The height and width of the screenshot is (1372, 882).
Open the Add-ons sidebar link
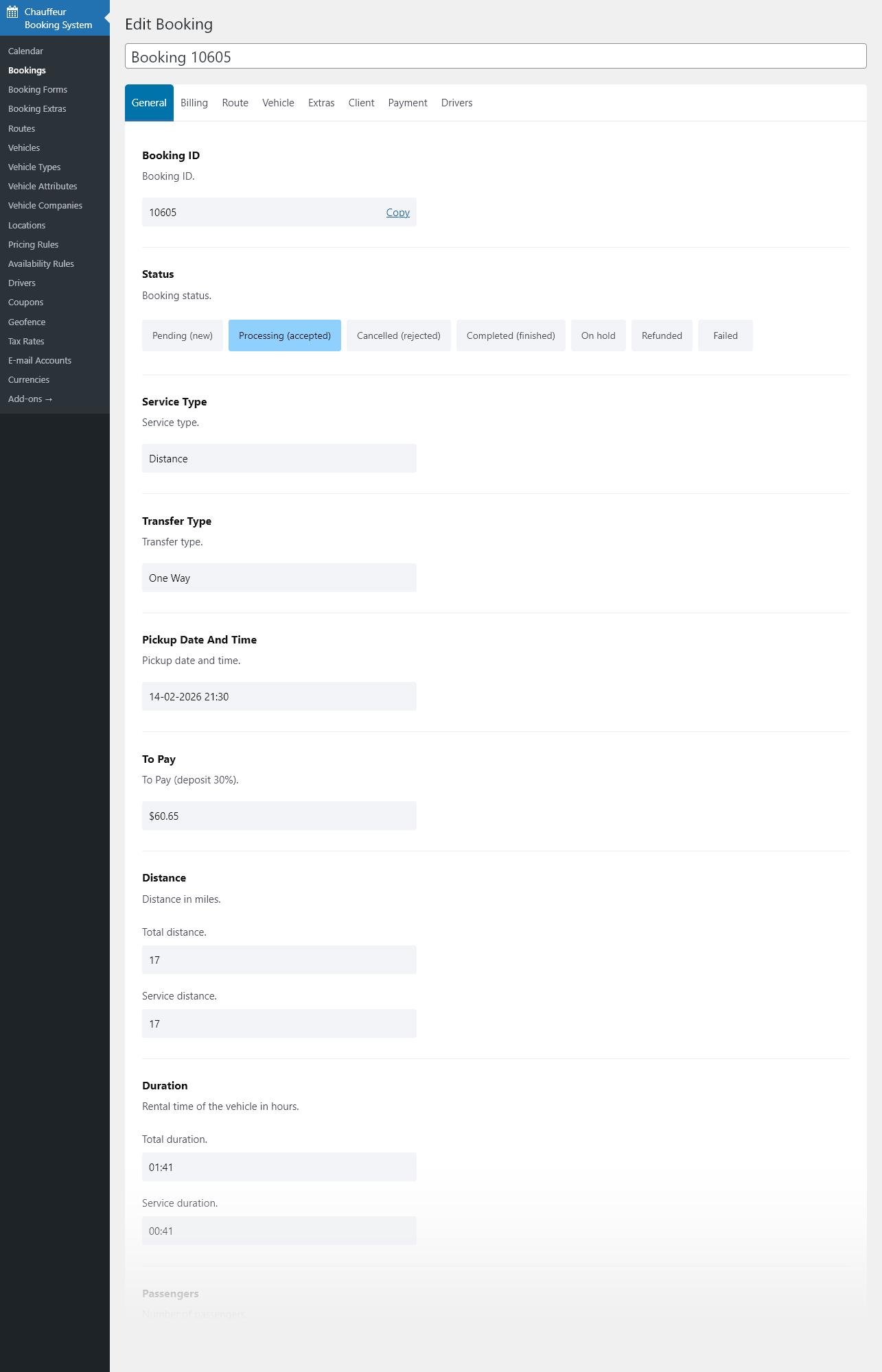30,399
